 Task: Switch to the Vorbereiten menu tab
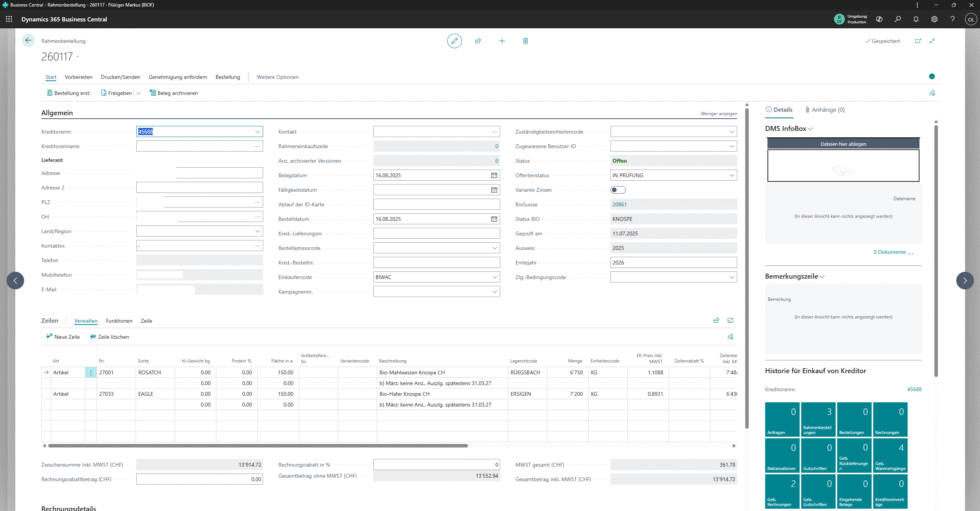[78, 77]
